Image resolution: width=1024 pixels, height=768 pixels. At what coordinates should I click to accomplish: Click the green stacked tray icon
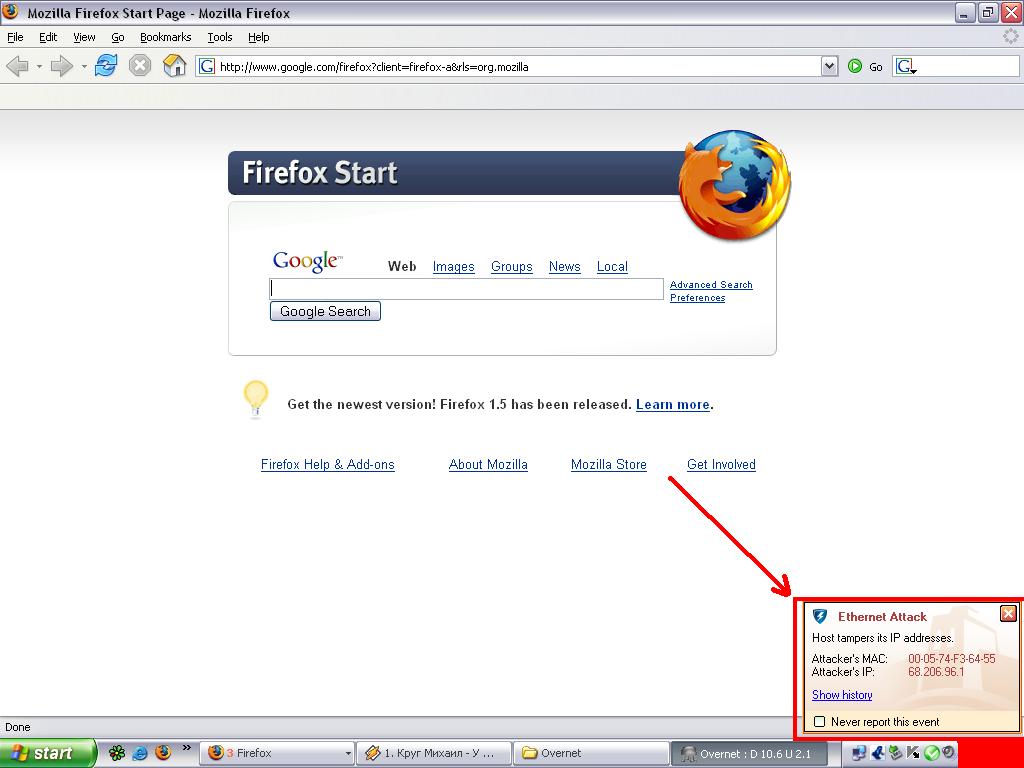point(895,753)
